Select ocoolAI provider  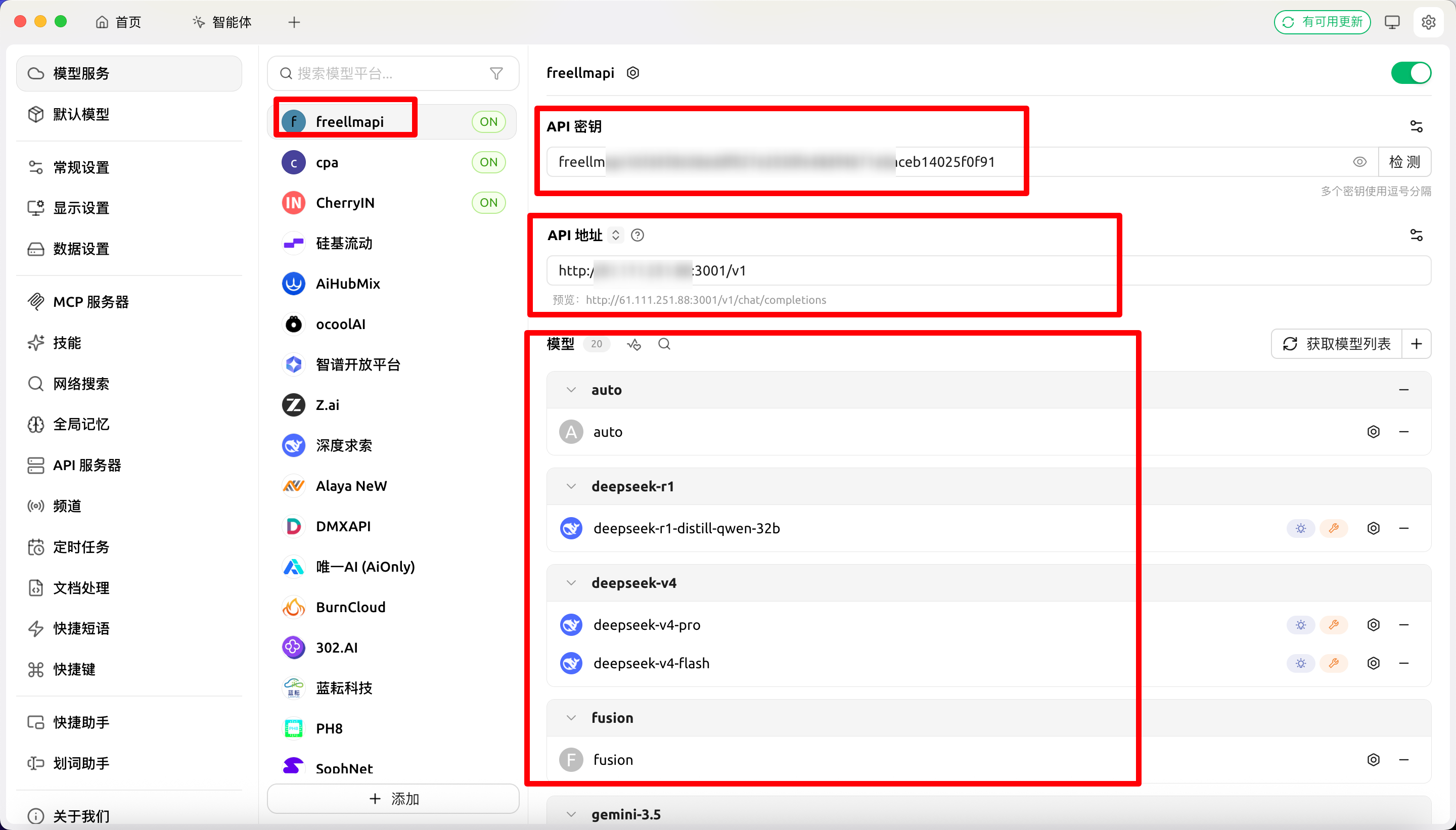click(392, 325)
